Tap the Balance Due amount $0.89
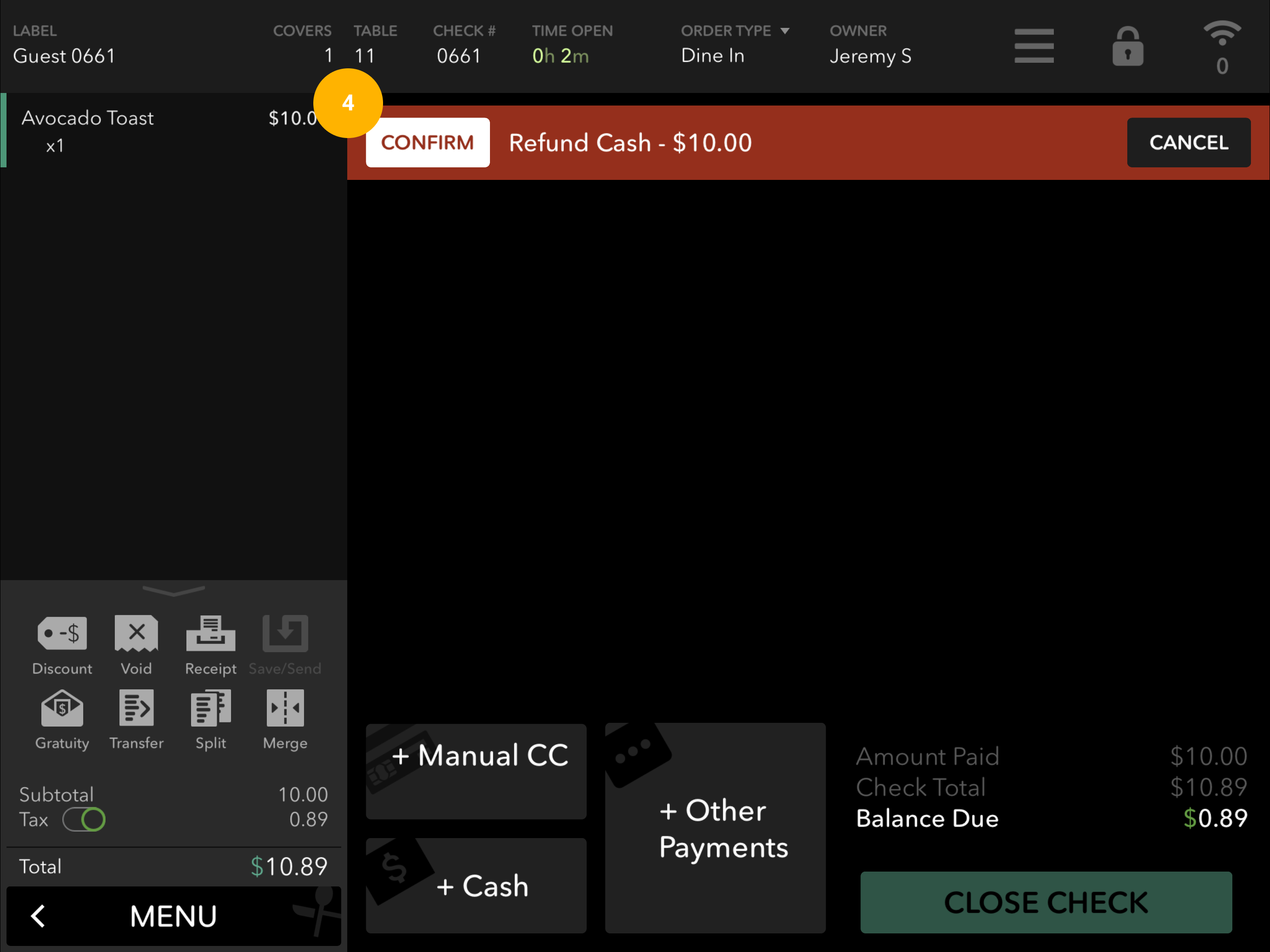Screen dimensions: 1270x952 1216,818
